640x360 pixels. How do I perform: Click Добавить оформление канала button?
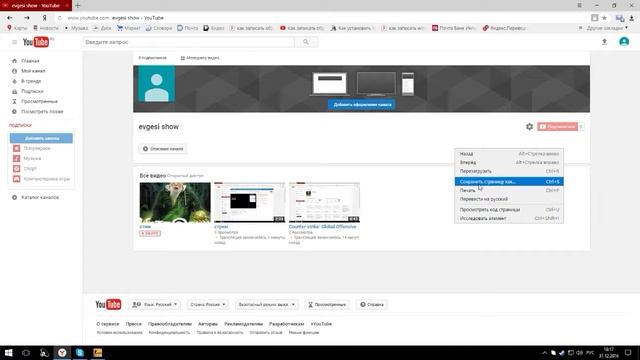(x=362, y=104)
